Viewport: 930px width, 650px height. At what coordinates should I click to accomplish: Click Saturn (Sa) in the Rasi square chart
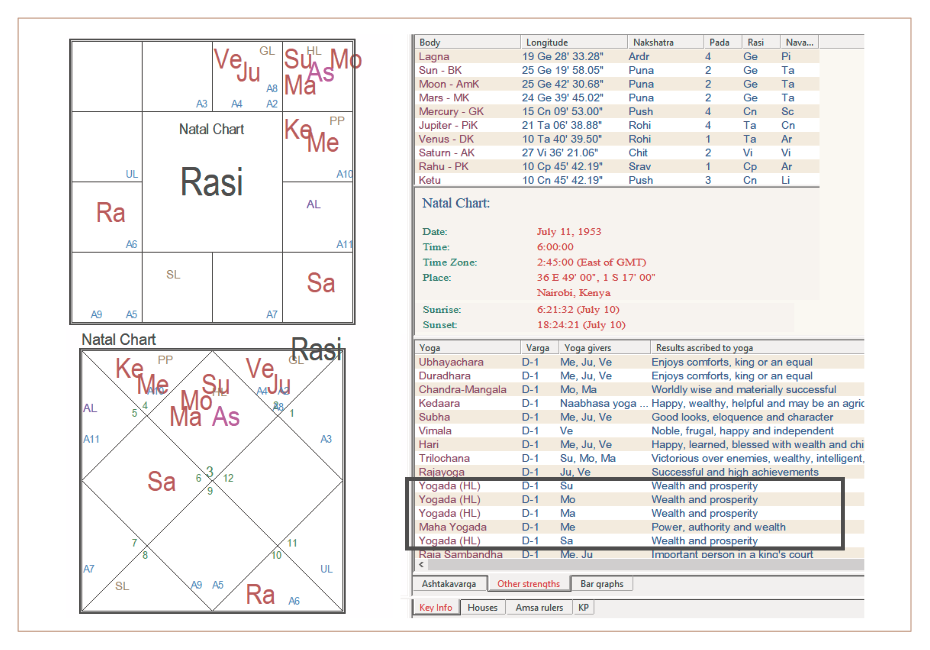tap(320, 283)
